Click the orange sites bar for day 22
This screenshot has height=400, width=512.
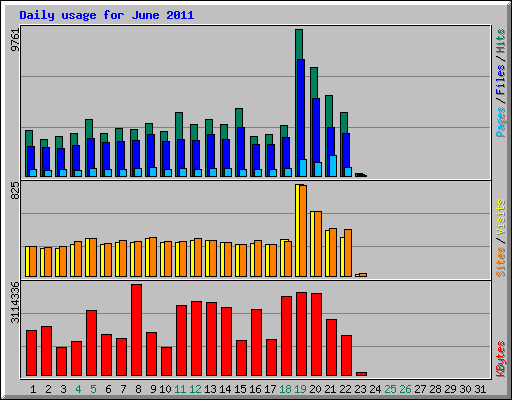(348, 253)
